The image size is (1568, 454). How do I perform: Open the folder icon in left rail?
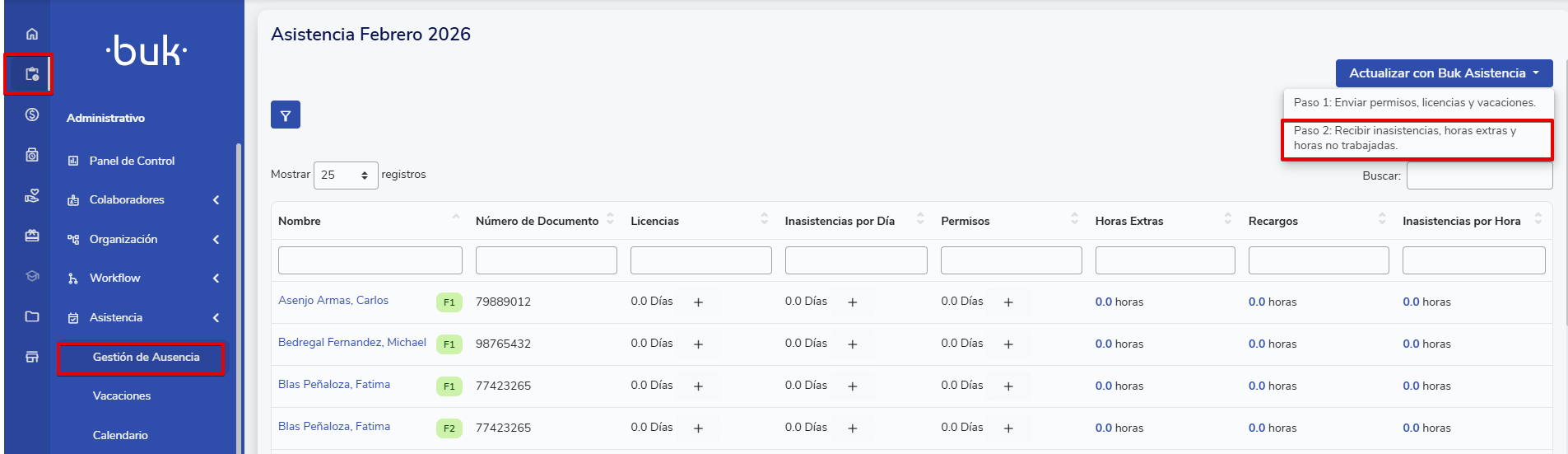click(x=32, y=316)
